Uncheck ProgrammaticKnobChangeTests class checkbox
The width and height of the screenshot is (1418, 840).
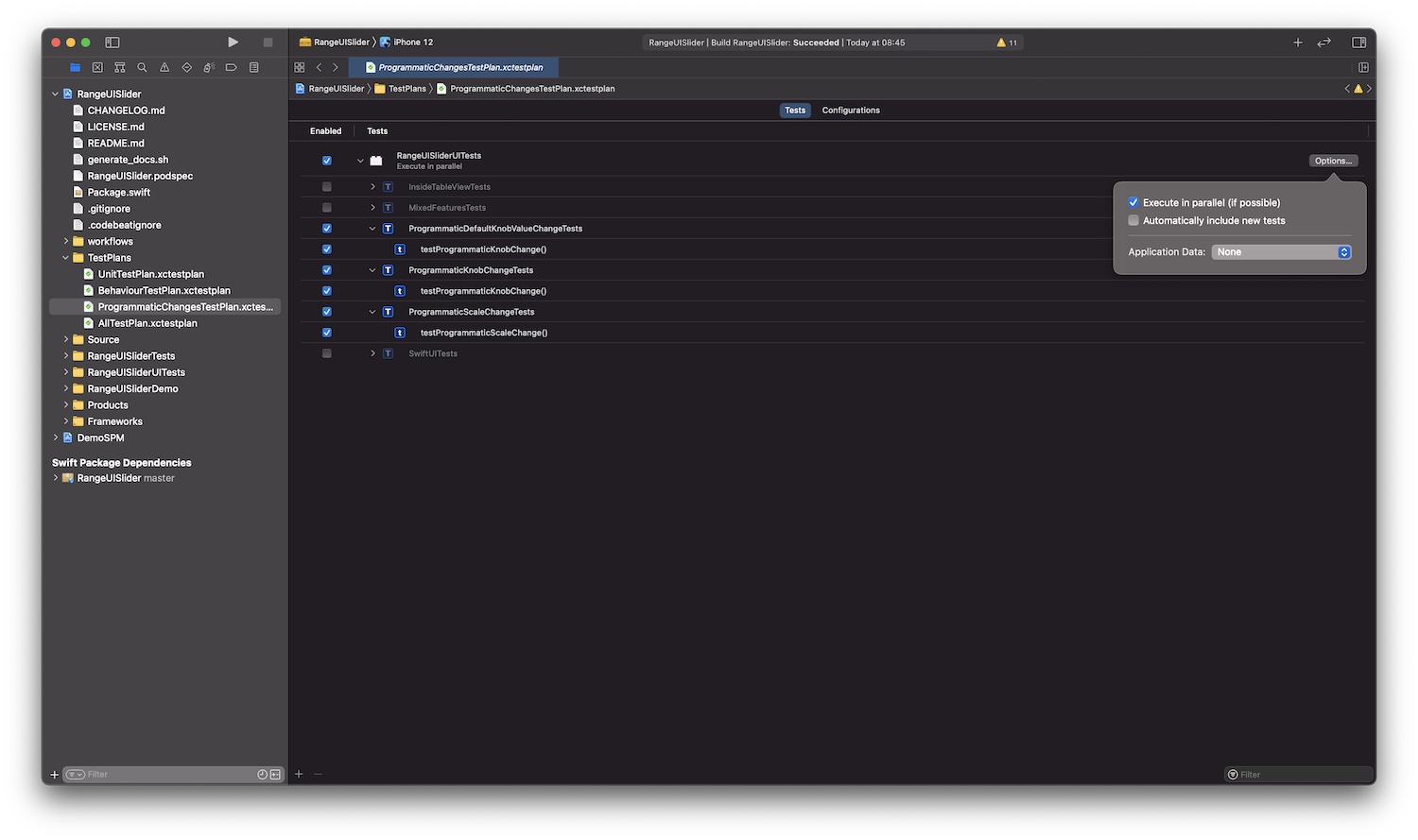(x=327, y=270)
